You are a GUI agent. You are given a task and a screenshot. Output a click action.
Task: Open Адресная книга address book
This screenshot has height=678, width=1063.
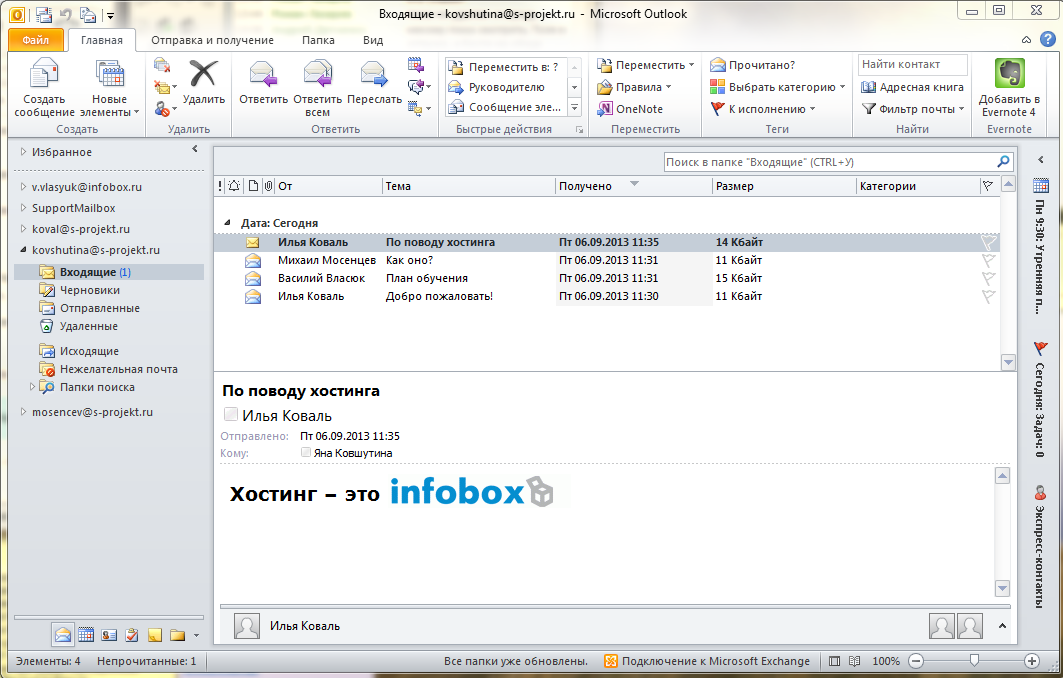912,87
